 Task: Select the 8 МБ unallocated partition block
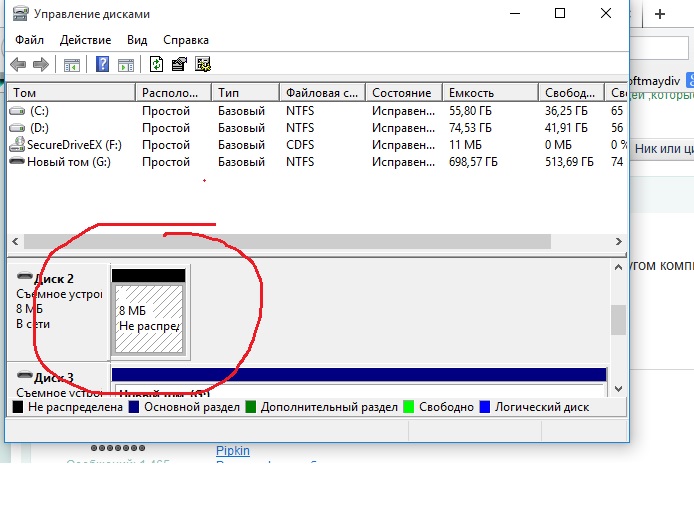pos(149,318)
